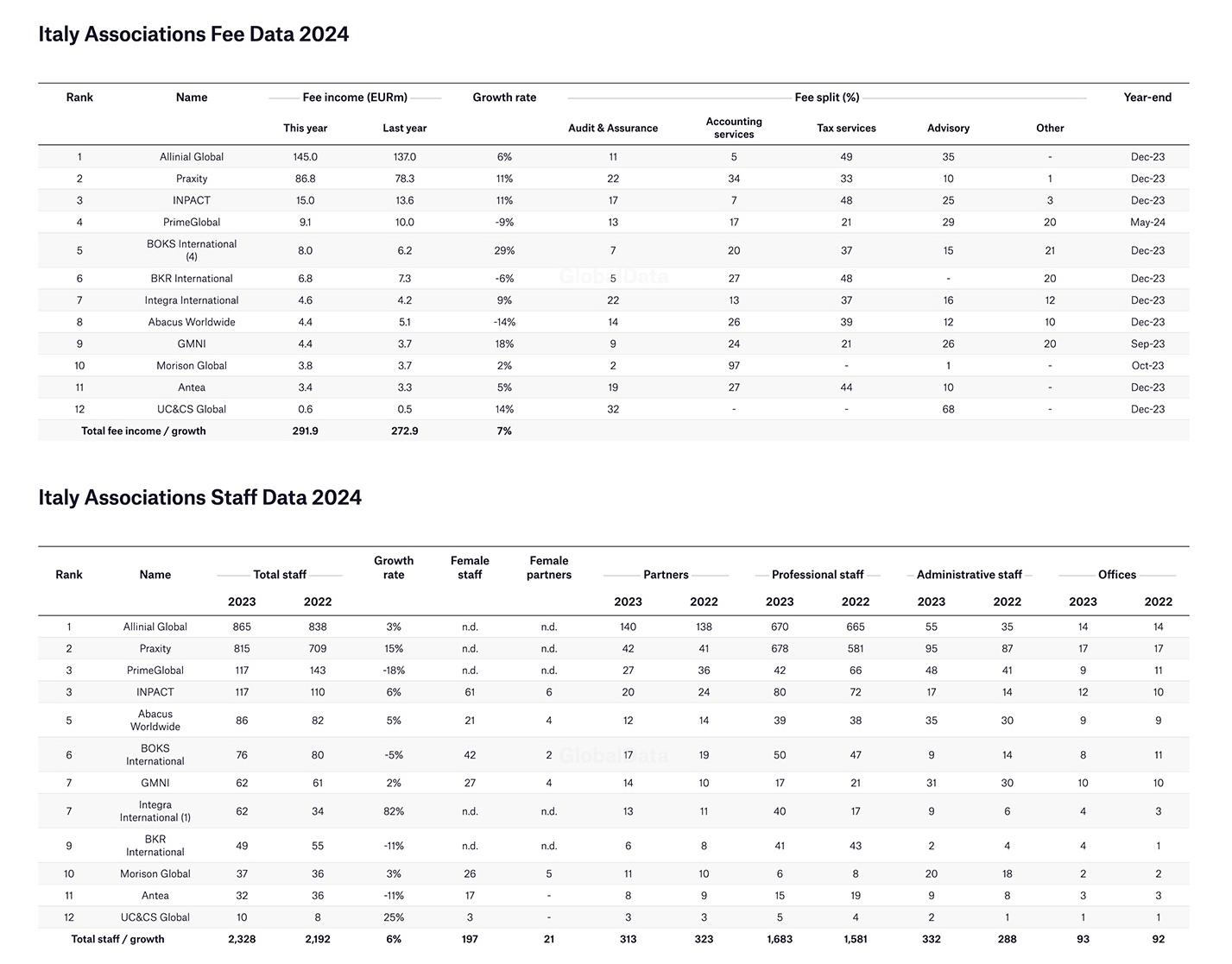Select the 2,328 total staff value
The image size is (1232, 964).
(242, 940)
